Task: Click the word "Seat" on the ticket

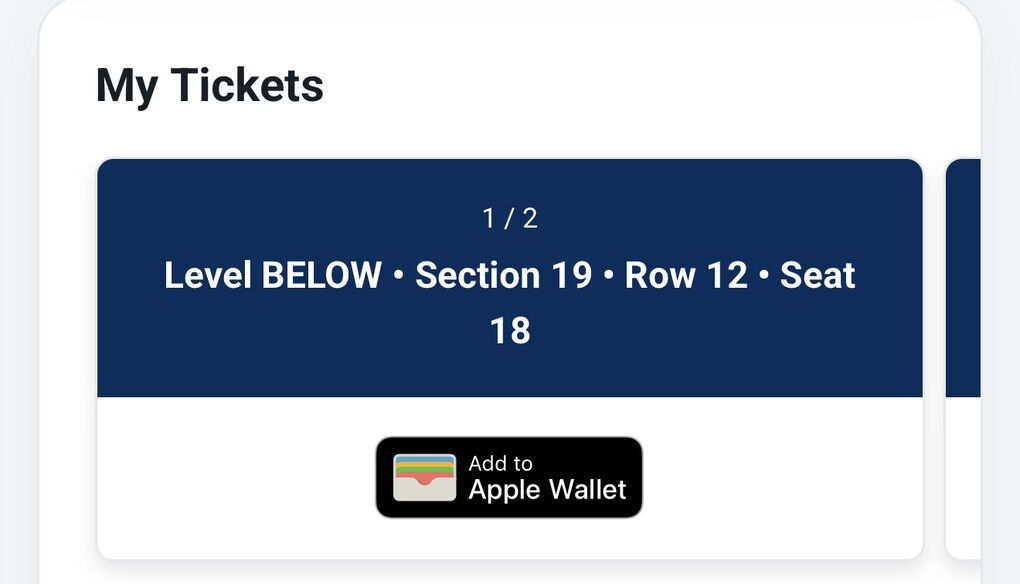Action: coord(817,275)
